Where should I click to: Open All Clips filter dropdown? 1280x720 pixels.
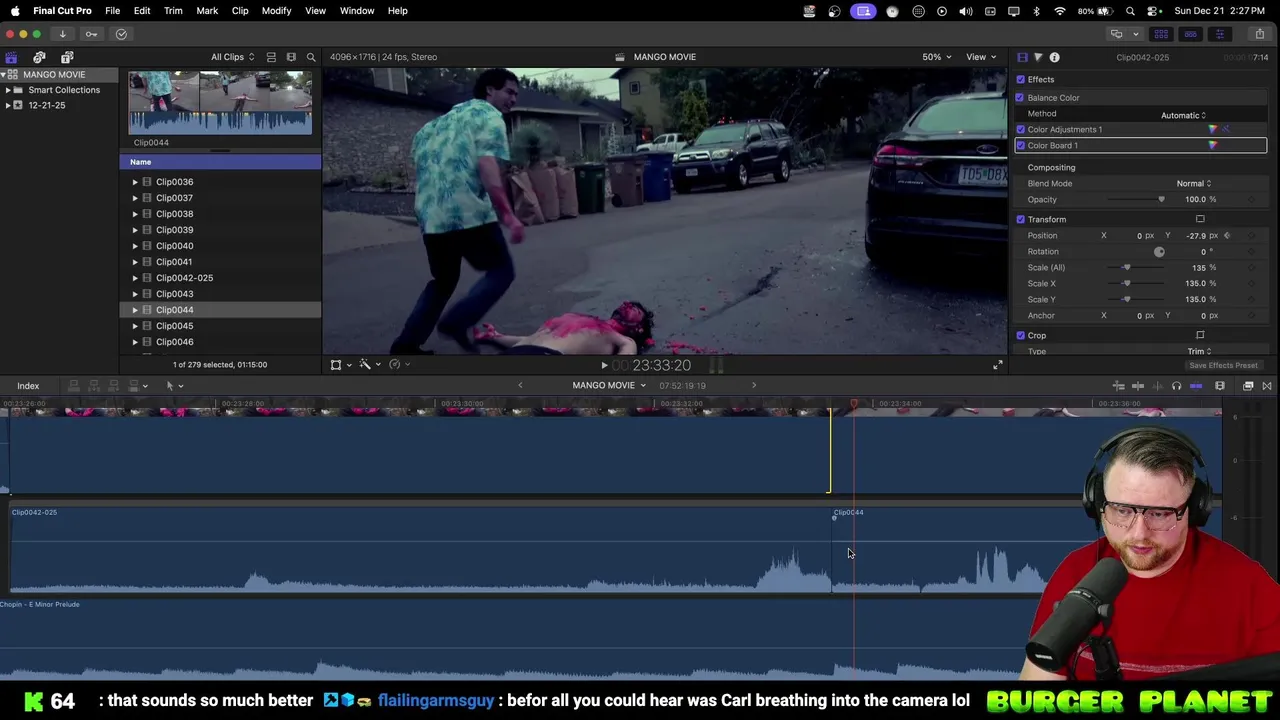click(232, 57)
